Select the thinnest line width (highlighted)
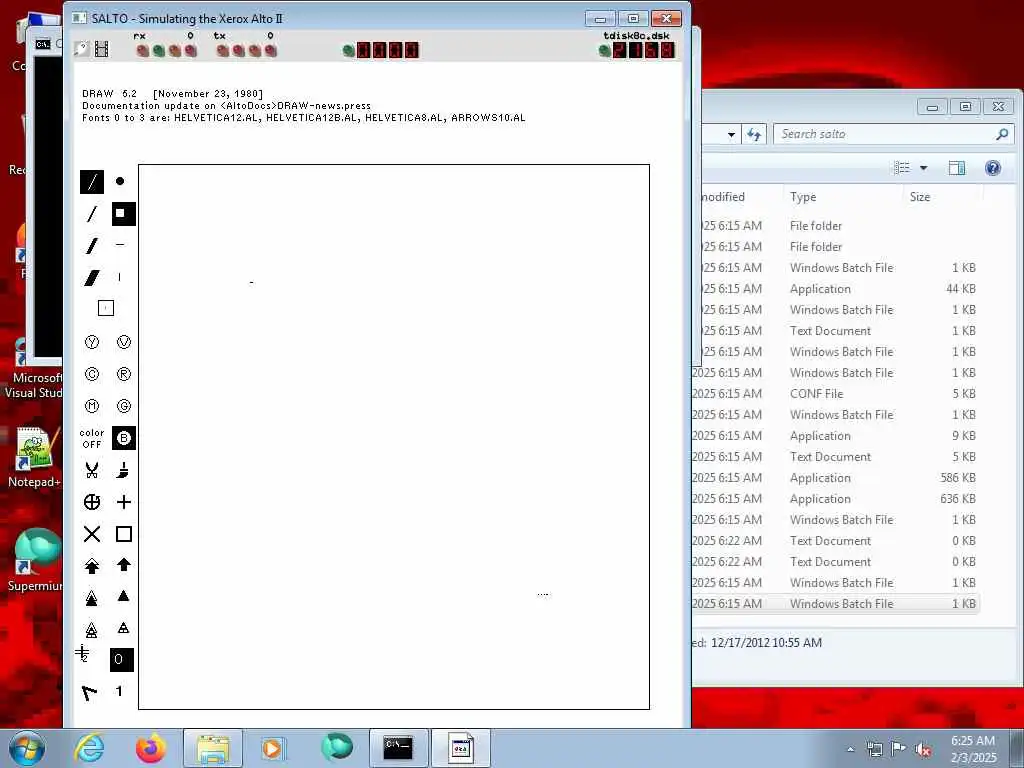The image size is (1024, 768). pyautogui.click(x=92, y=182)
